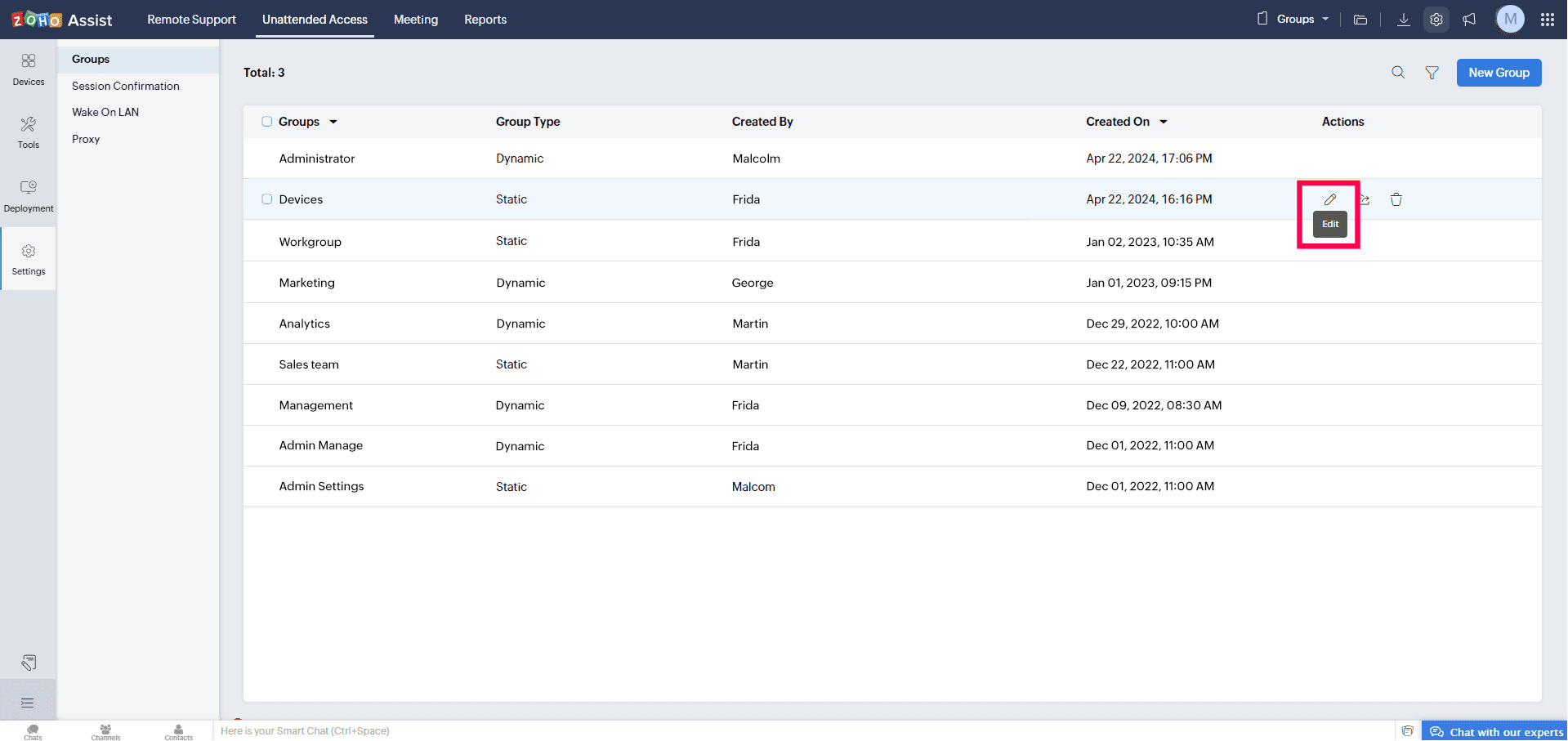This screenshot has width=1568, height=741.
Task: Click the New Group button
Action: [x=1499, y=73]
